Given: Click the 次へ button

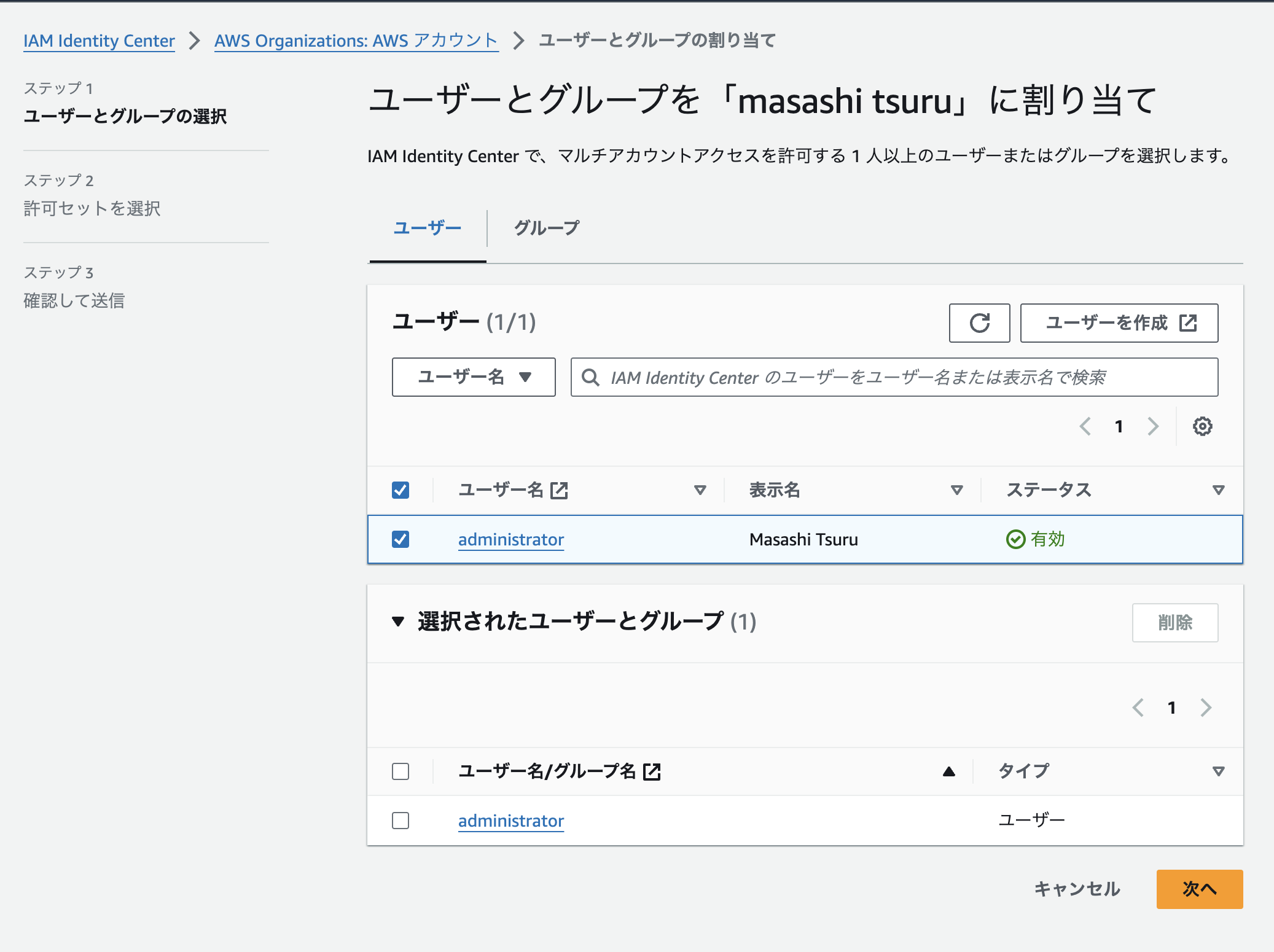Looking at the screenshot, I should [x=1200, y=889].
